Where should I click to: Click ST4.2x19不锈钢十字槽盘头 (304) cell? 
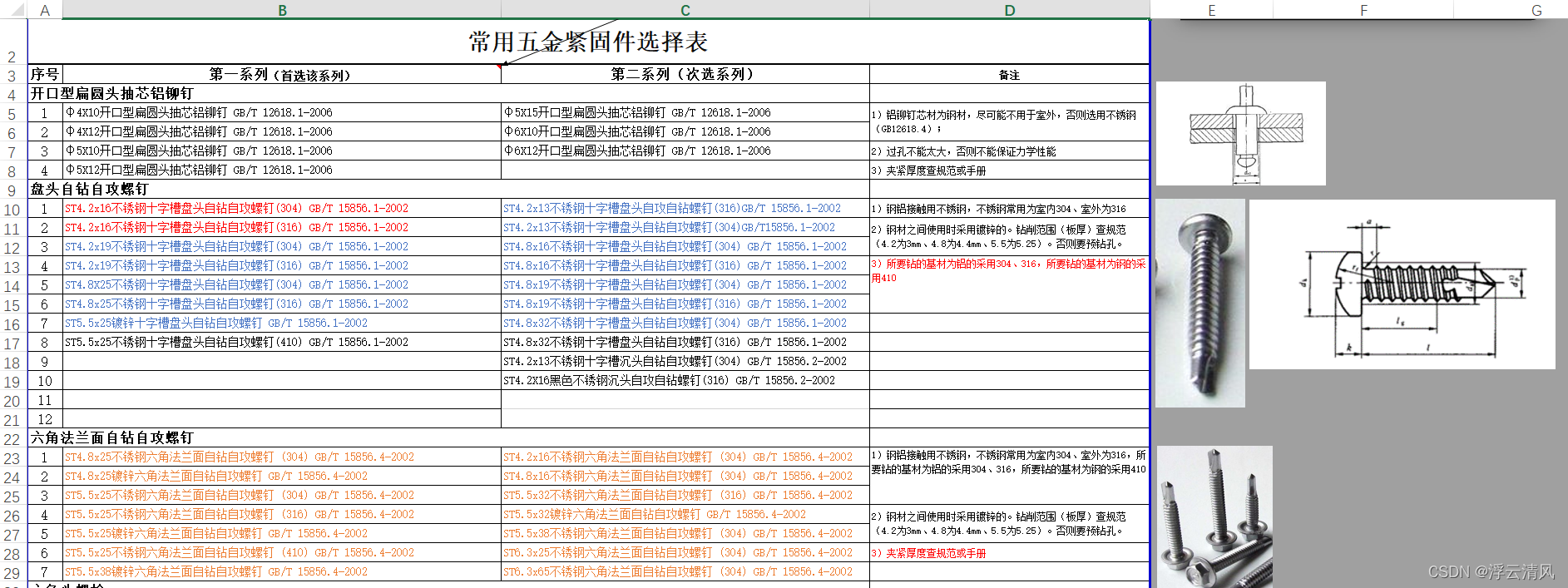click(281, 246)
